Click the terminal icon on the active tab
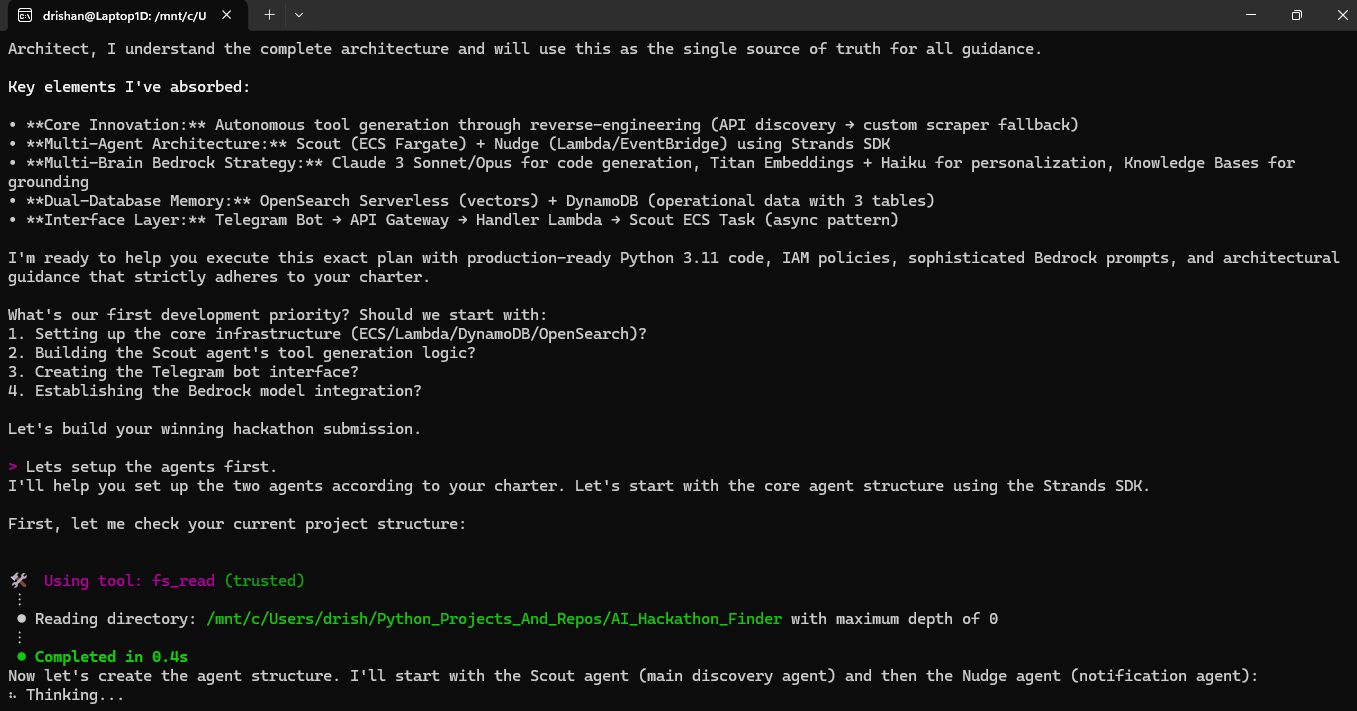1357x711 pixels. (x=24, y=16)
